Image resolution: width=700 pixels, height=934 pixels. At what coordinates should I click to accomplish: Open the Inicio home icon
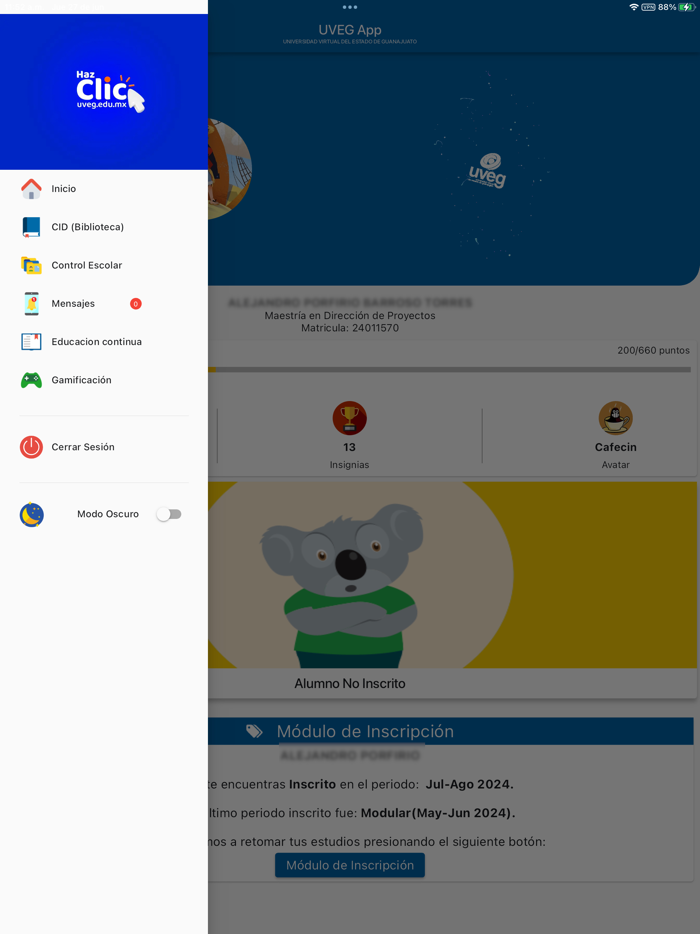pos(32,189)
